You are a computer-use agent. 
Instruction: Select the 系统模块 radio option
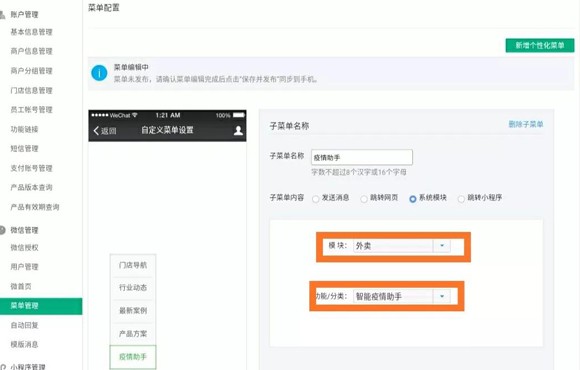(413, 199)
